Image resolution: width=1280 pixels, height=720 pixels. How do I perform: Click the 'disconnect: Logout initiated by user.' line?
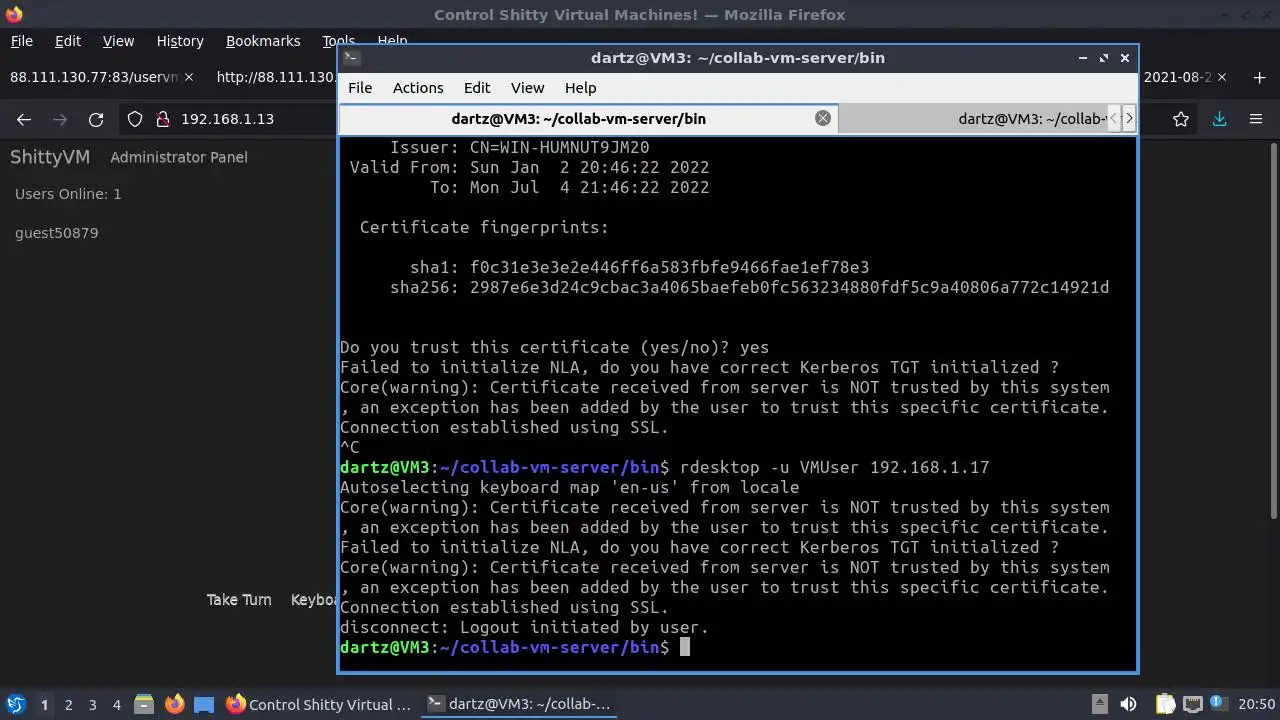[524, 627]
